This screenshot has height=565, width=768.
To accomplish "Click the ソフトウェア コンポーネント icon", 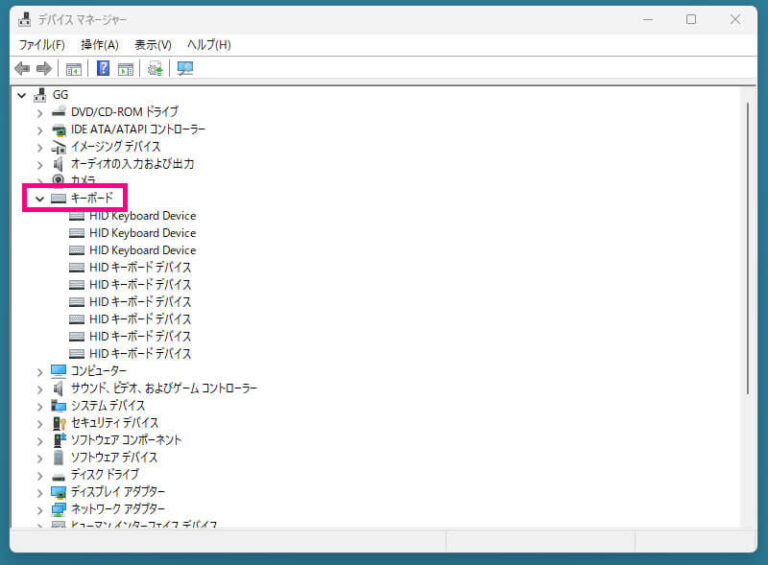I will coord(59,440).
